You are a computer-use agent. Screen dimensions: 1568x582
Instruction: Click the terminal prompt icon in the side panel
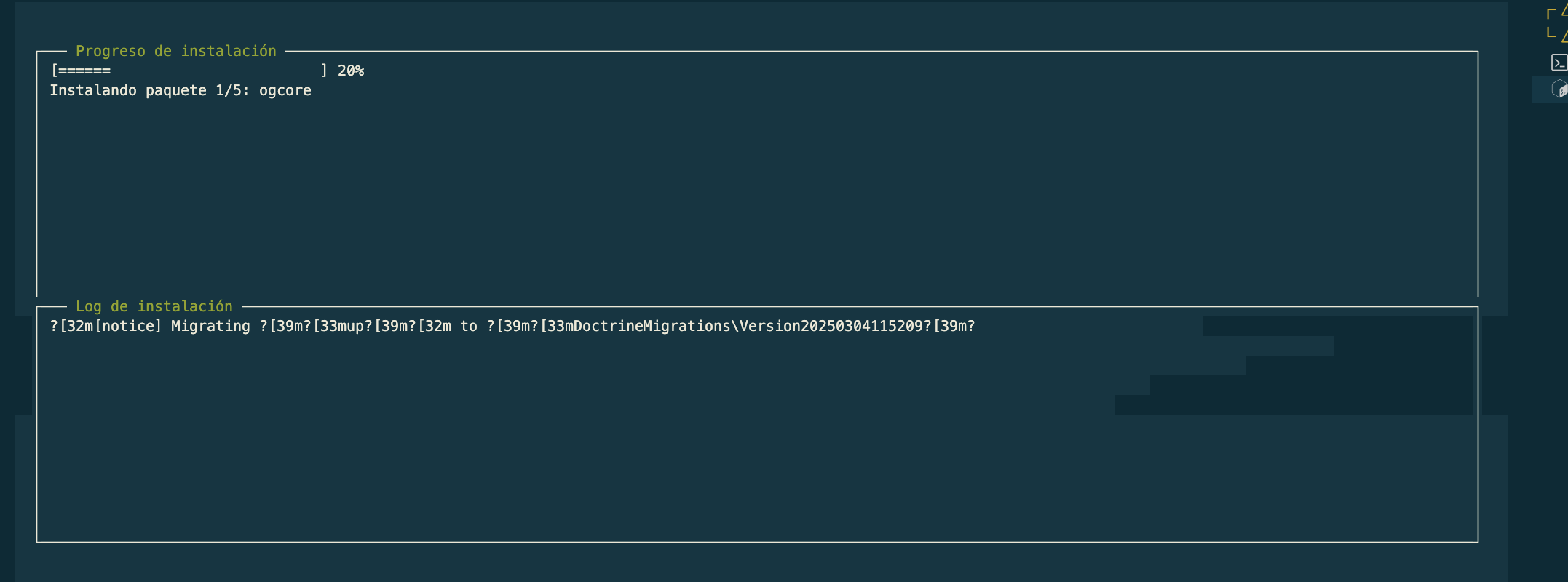[x=1559, y=63]
